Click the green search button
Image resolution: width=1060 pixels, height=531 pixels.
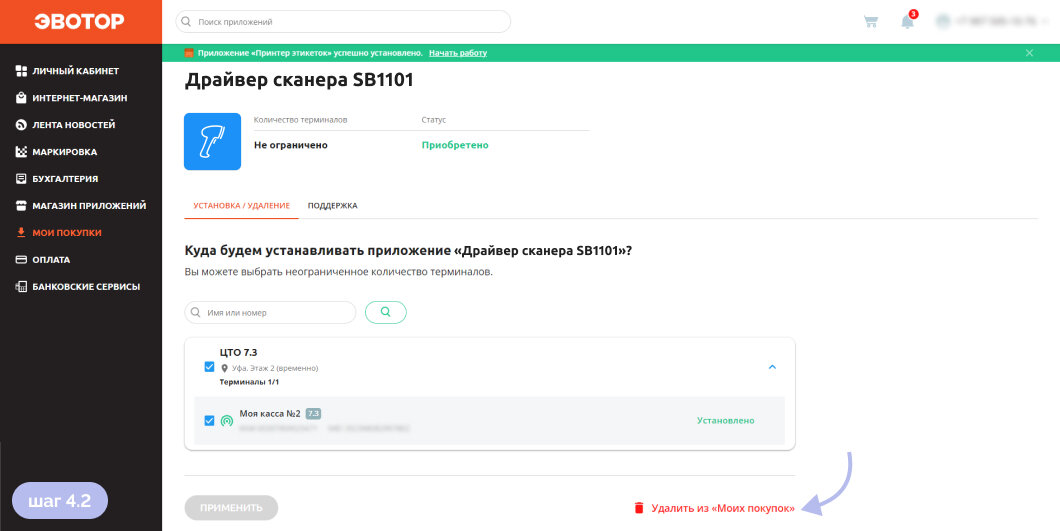pyautogui.click(x=386, y=312)
